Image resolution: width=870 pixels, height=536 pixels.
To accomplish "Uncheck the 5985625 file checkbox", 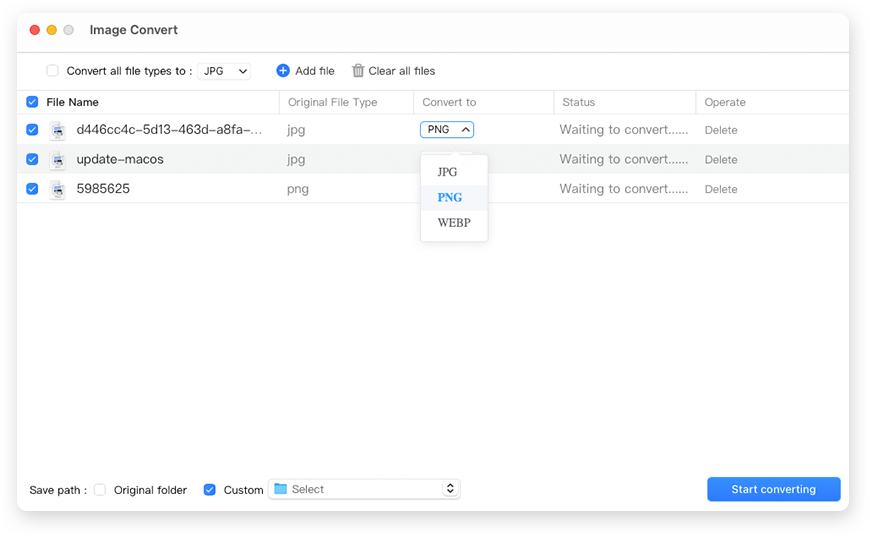I will tap(32, 189).
